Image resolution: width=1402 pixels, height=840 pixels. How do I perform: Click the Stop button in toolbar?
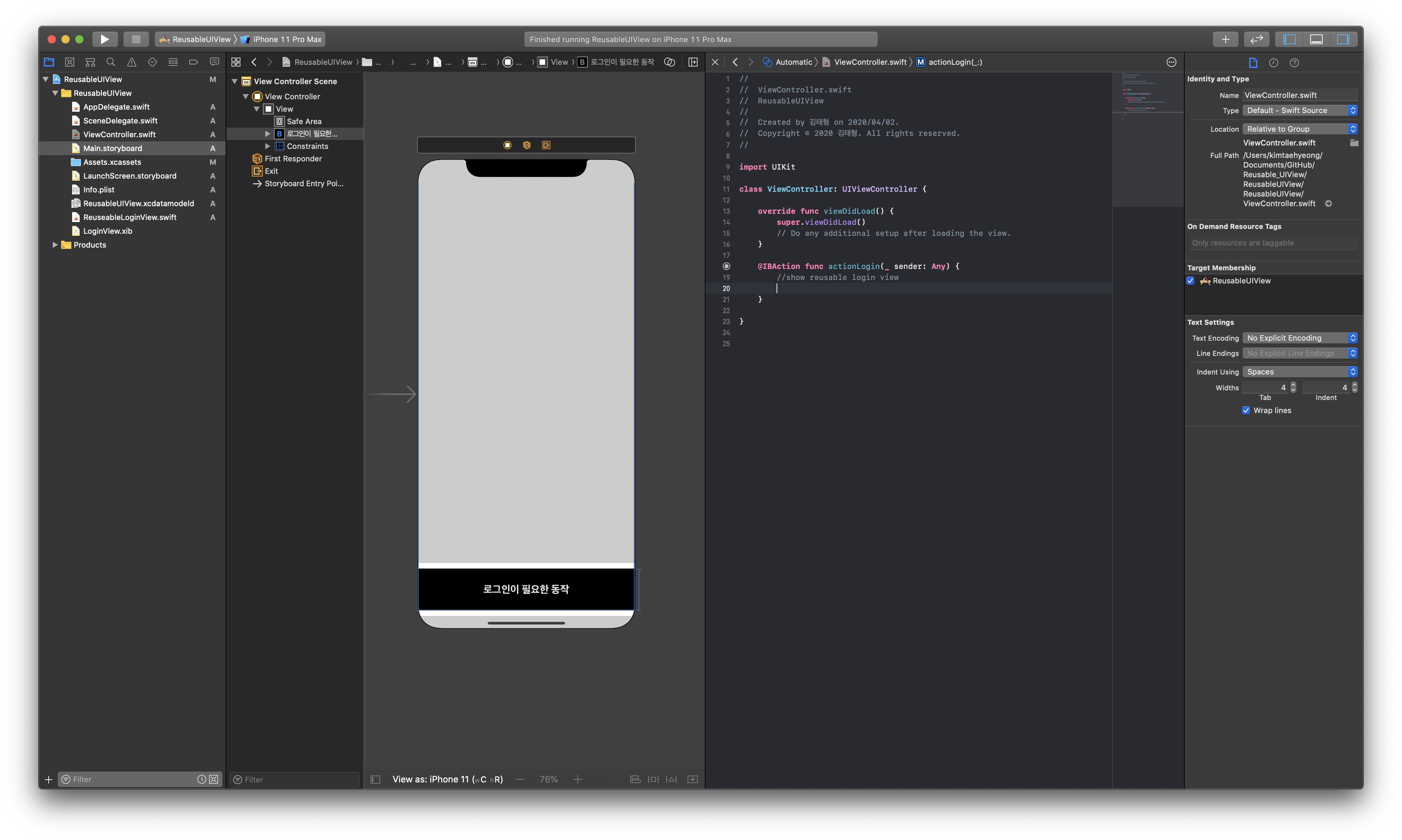click(136, 39)
